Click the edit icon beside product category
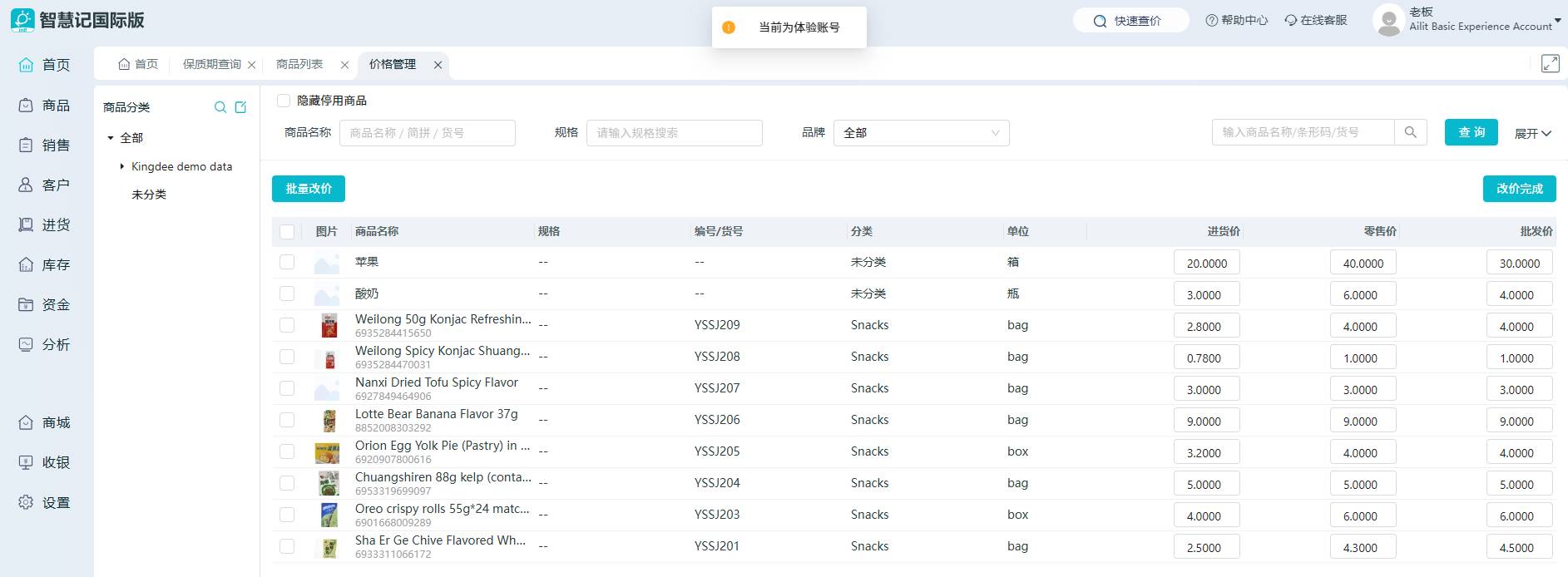Viewport: 1568px width, 577px height. tap(241, 107)
